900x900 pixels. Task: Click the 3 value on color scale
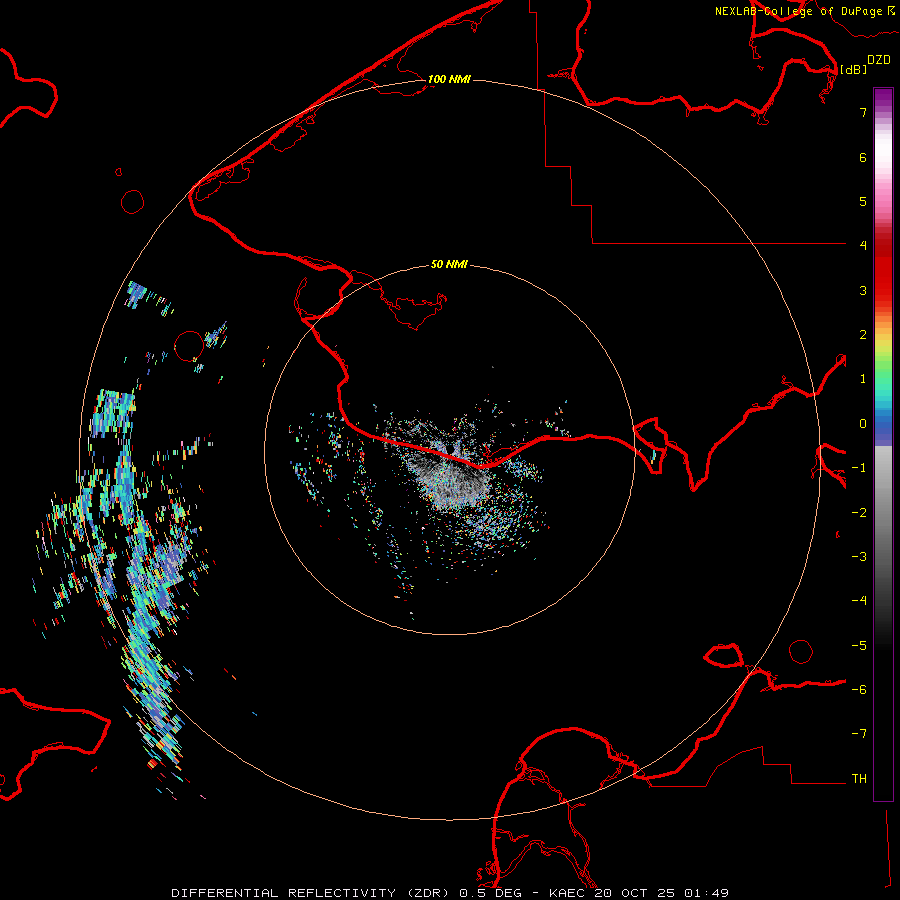[863, 290]
